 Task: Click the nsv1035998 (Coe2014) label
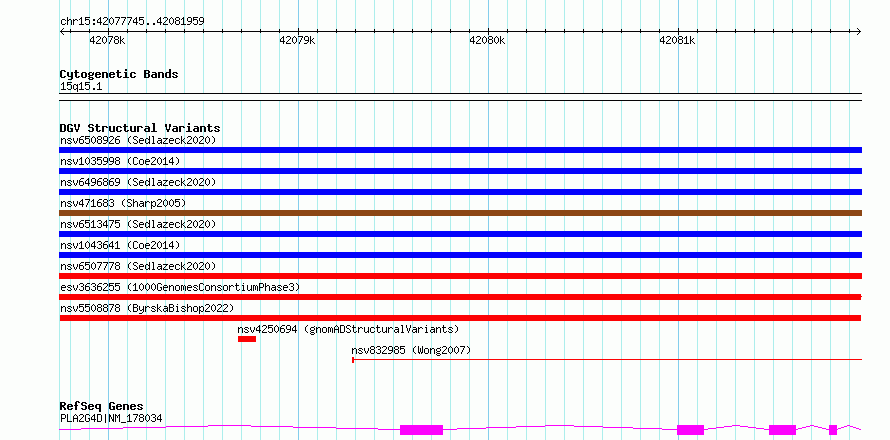point(120,161)
